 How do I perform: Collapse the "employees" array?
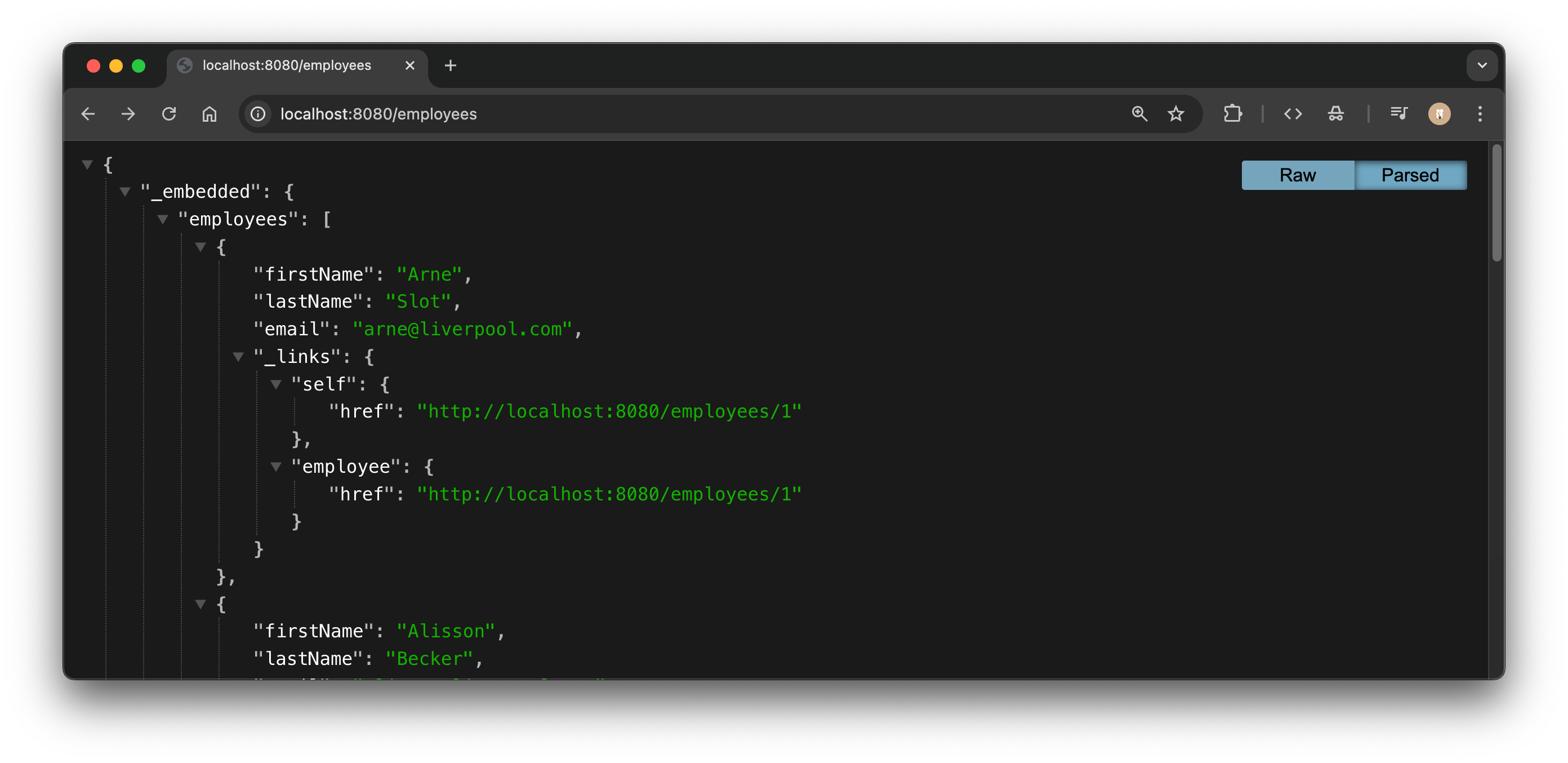163,219
